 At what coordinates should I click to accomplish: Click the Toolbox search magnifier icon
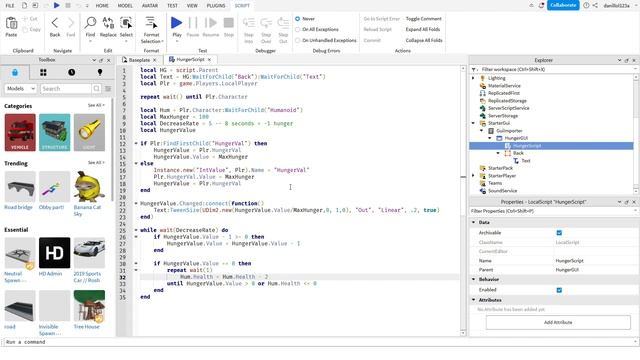coord(96,89)
